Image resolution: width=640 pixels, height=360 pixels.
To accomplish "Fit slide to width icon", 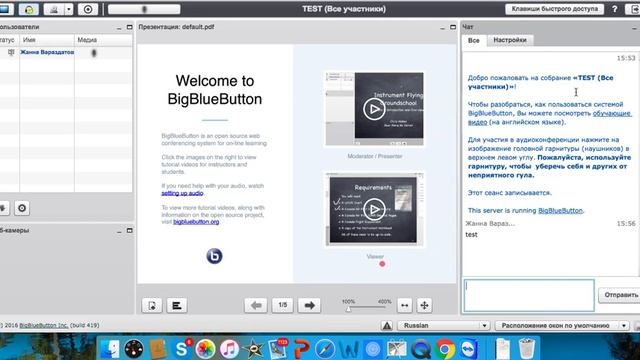I will coord(404,305).
